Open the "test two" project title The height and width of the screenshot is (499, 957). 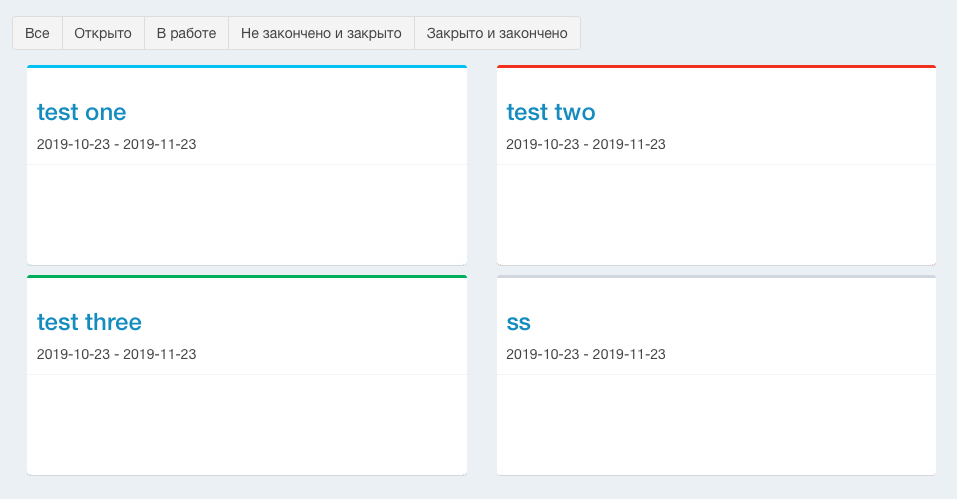coord(551,112)
